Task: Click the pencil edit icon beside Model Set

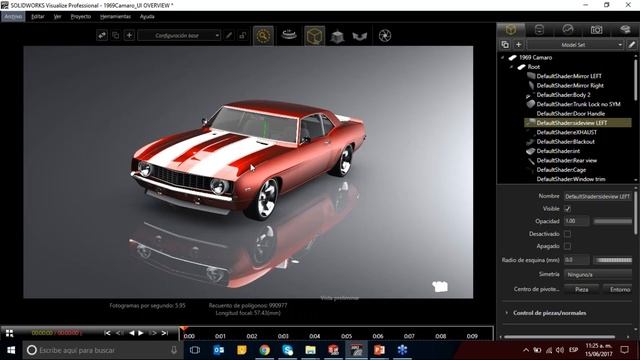Action: (x=632, y=44)
